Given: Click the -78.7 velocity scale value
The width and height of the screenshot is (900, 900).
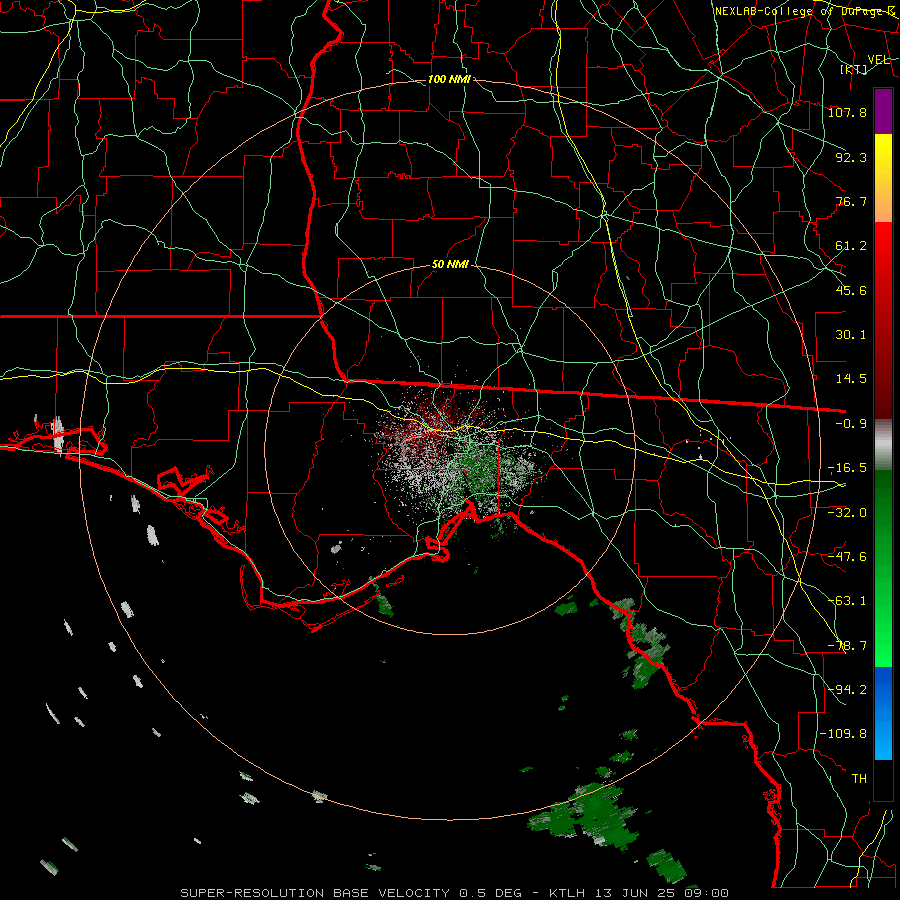Looking at the screenshot, I should coord(847,646).
